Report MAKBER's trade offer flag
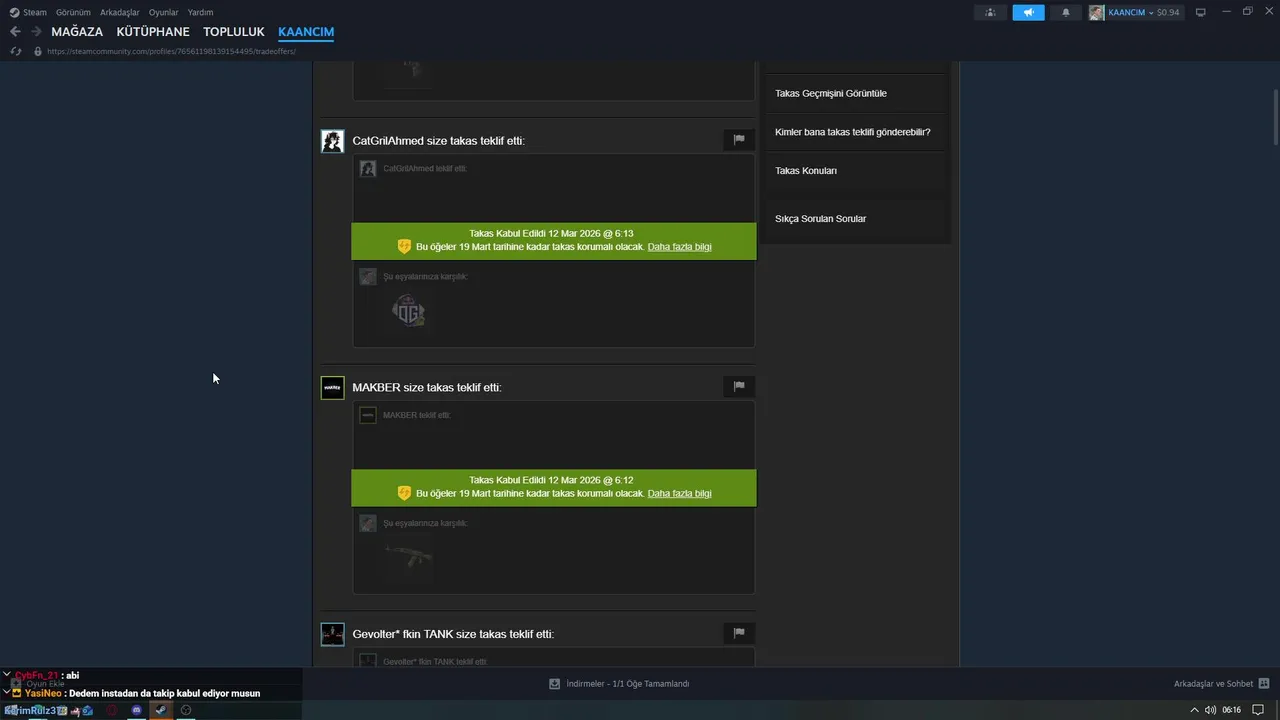This screenshot has width=1280, height=720. pyautogui.click(x=739, y=386)
